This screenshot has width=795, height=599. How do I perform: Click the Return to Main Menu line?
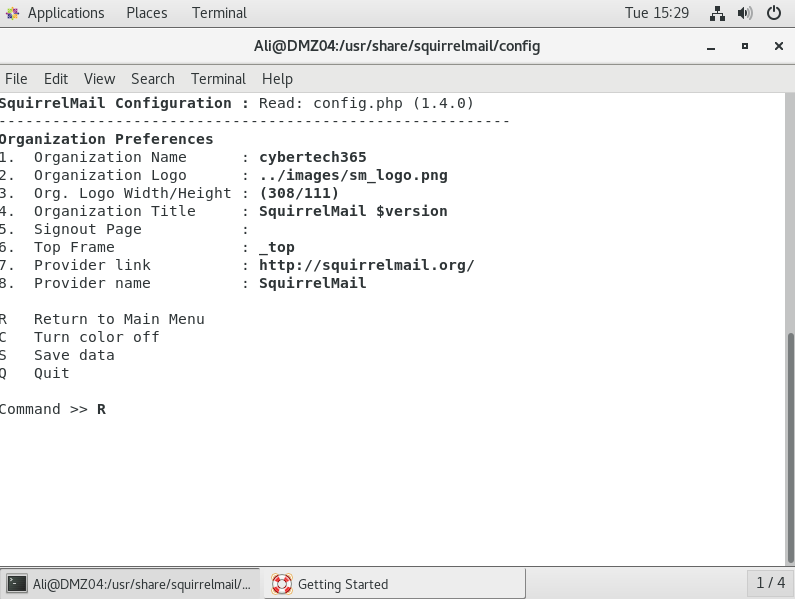(102, 320)
